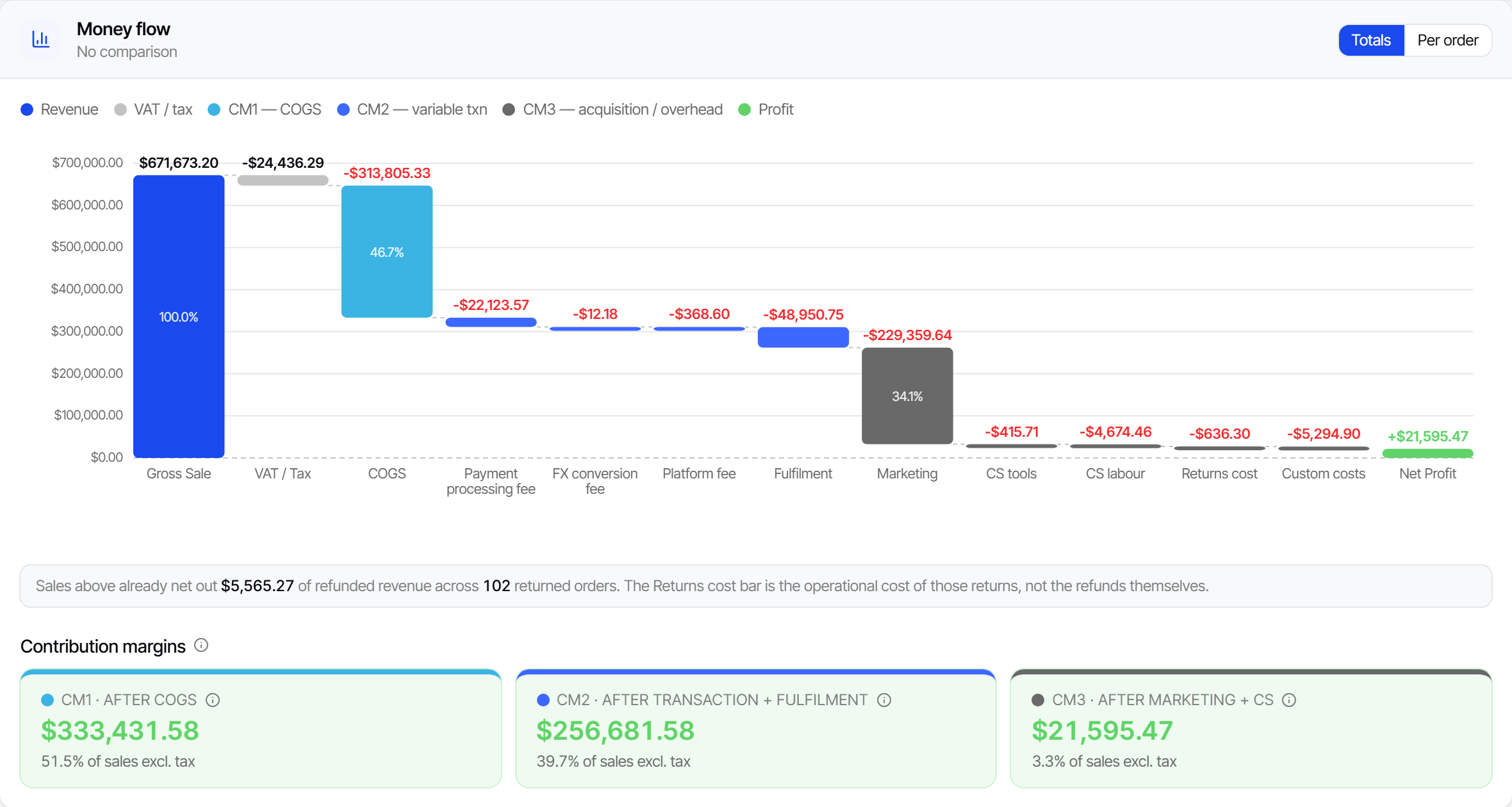Click the -$368.60 Platform fee value
Screen dimensions: 1512x807
point(699,314)
